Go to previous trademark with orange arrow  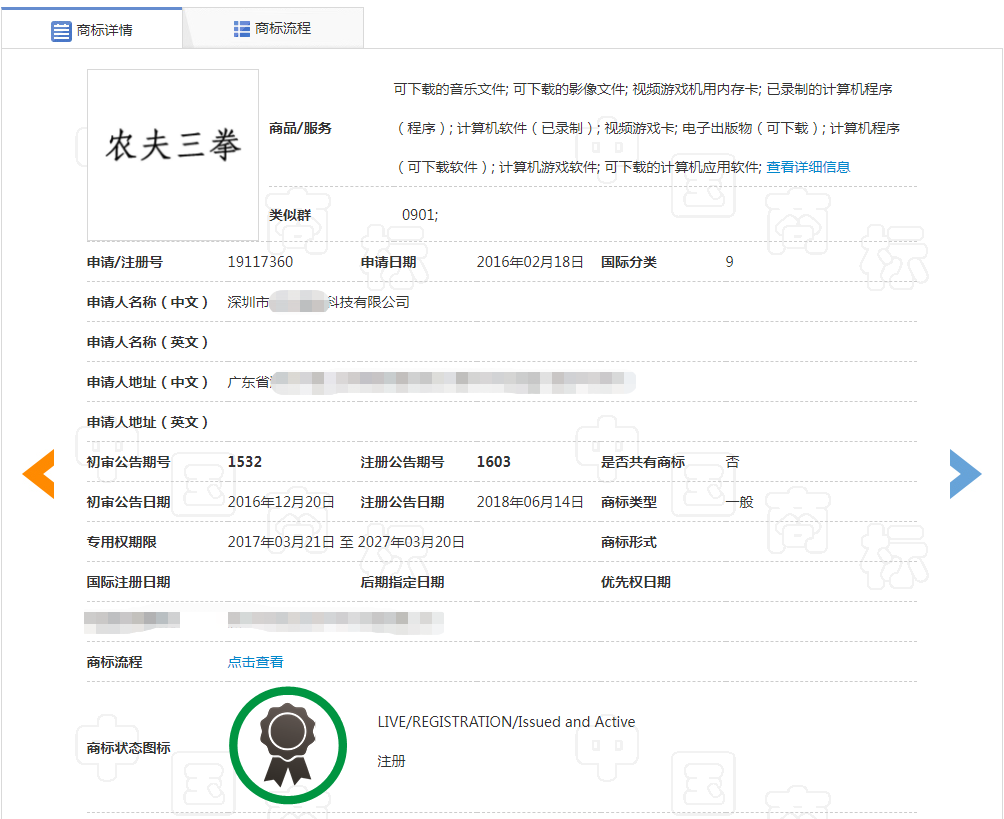pos(38,474)
